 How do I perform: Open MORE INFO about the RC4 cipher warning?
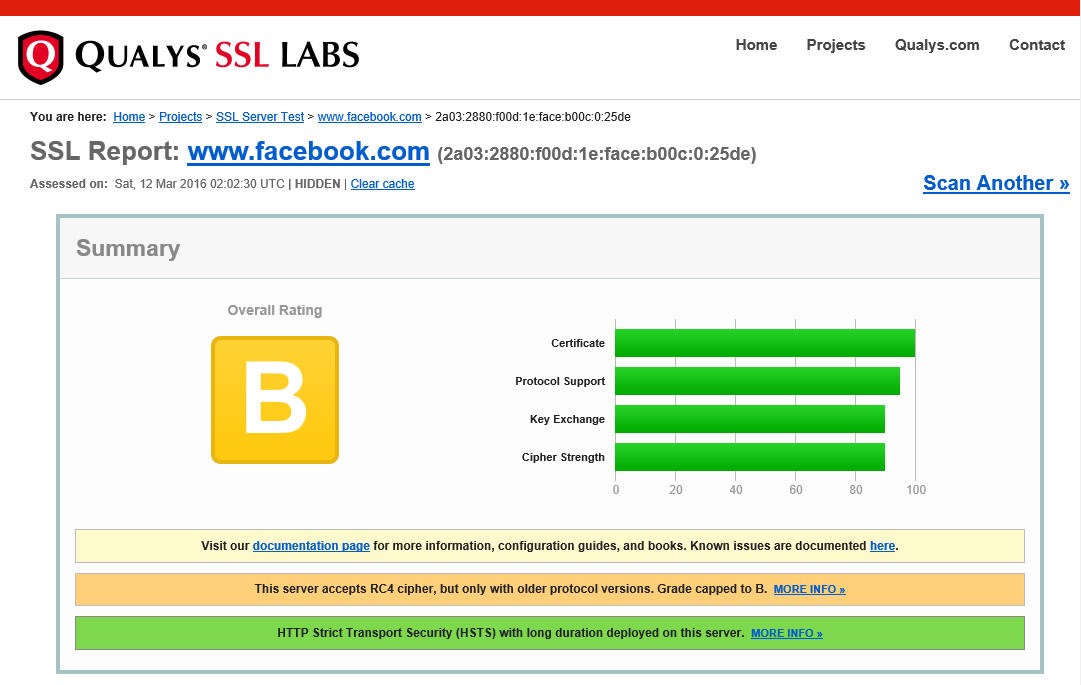pyautogui.click(x=808, y=589)
